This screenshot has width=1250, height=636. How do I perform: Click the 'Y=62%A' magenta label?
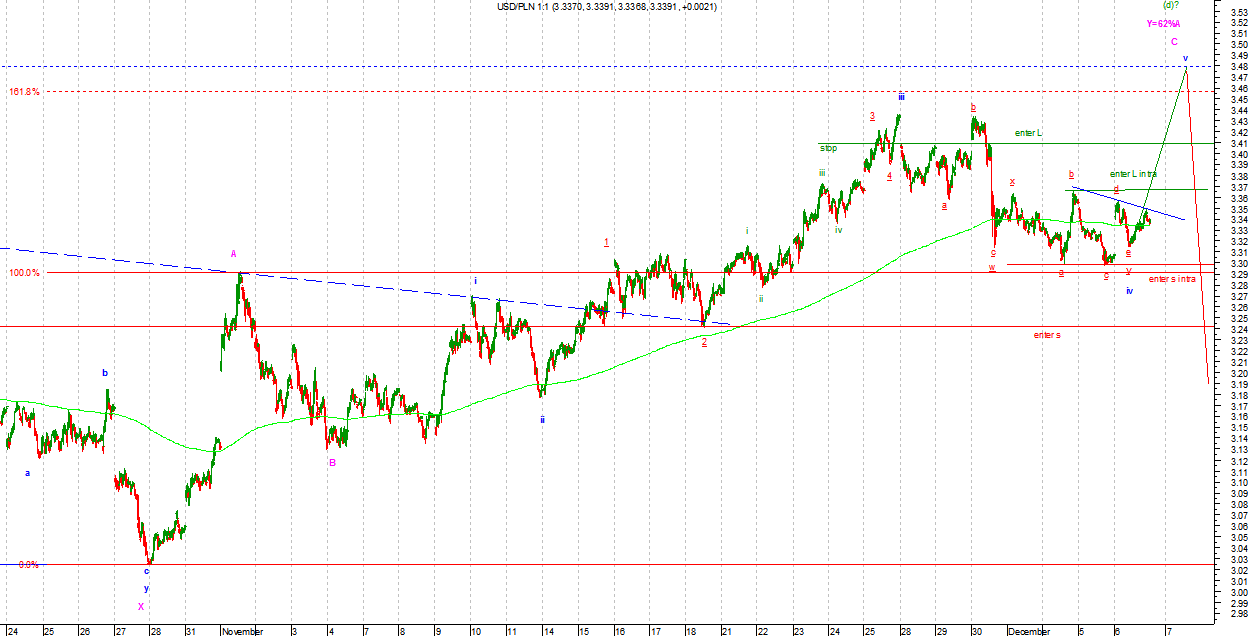point(1163,24)
